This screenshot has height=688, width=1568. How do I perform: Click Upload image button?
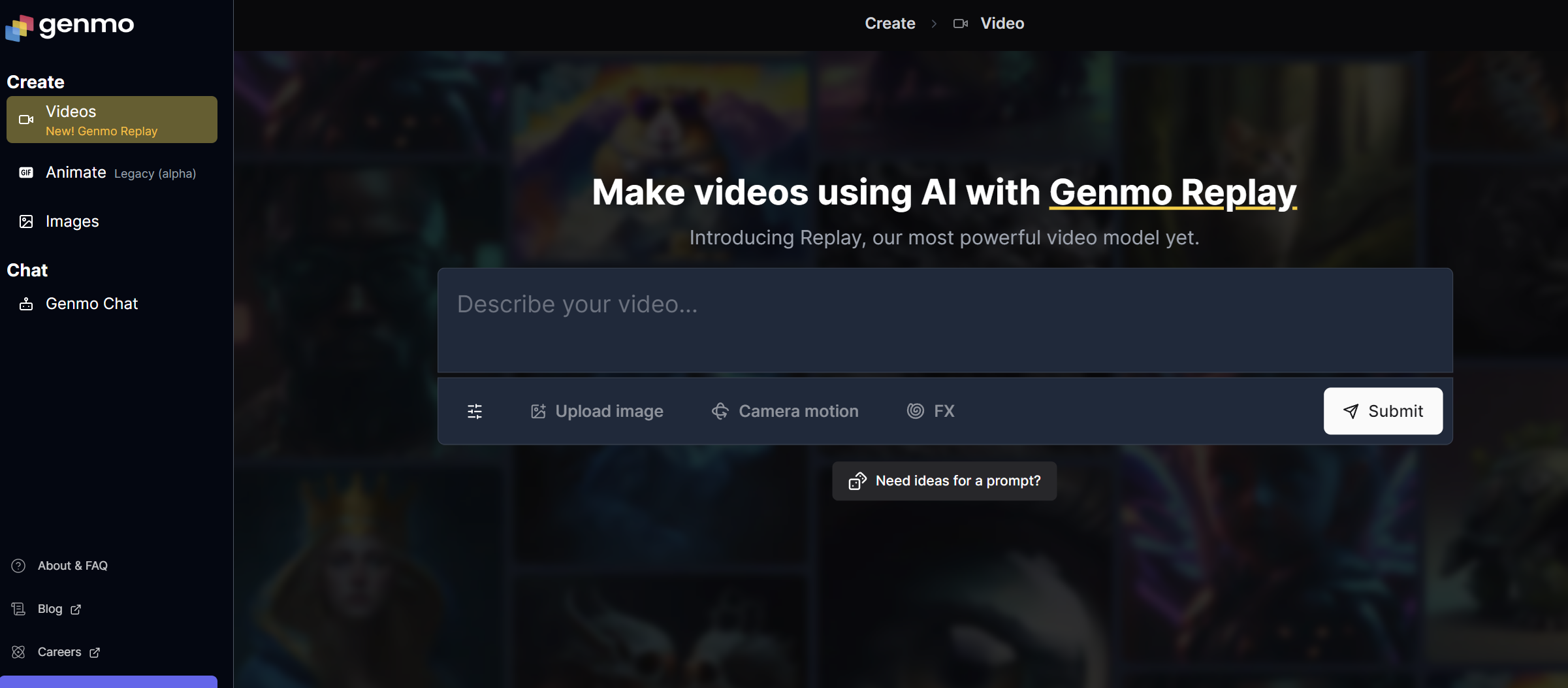click(x=597, y=411)
